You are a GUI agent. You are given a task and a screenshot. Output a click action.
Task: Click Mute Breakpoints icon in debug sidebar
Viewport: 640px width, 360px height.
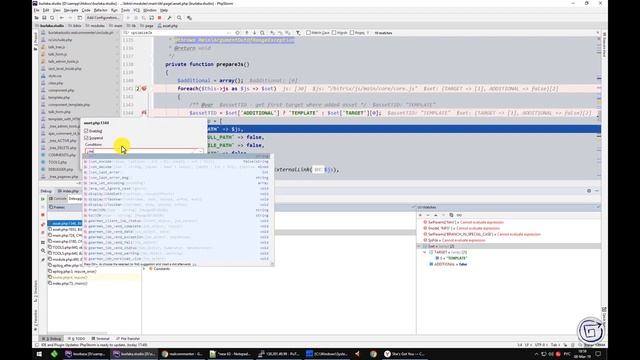(42, 232)
